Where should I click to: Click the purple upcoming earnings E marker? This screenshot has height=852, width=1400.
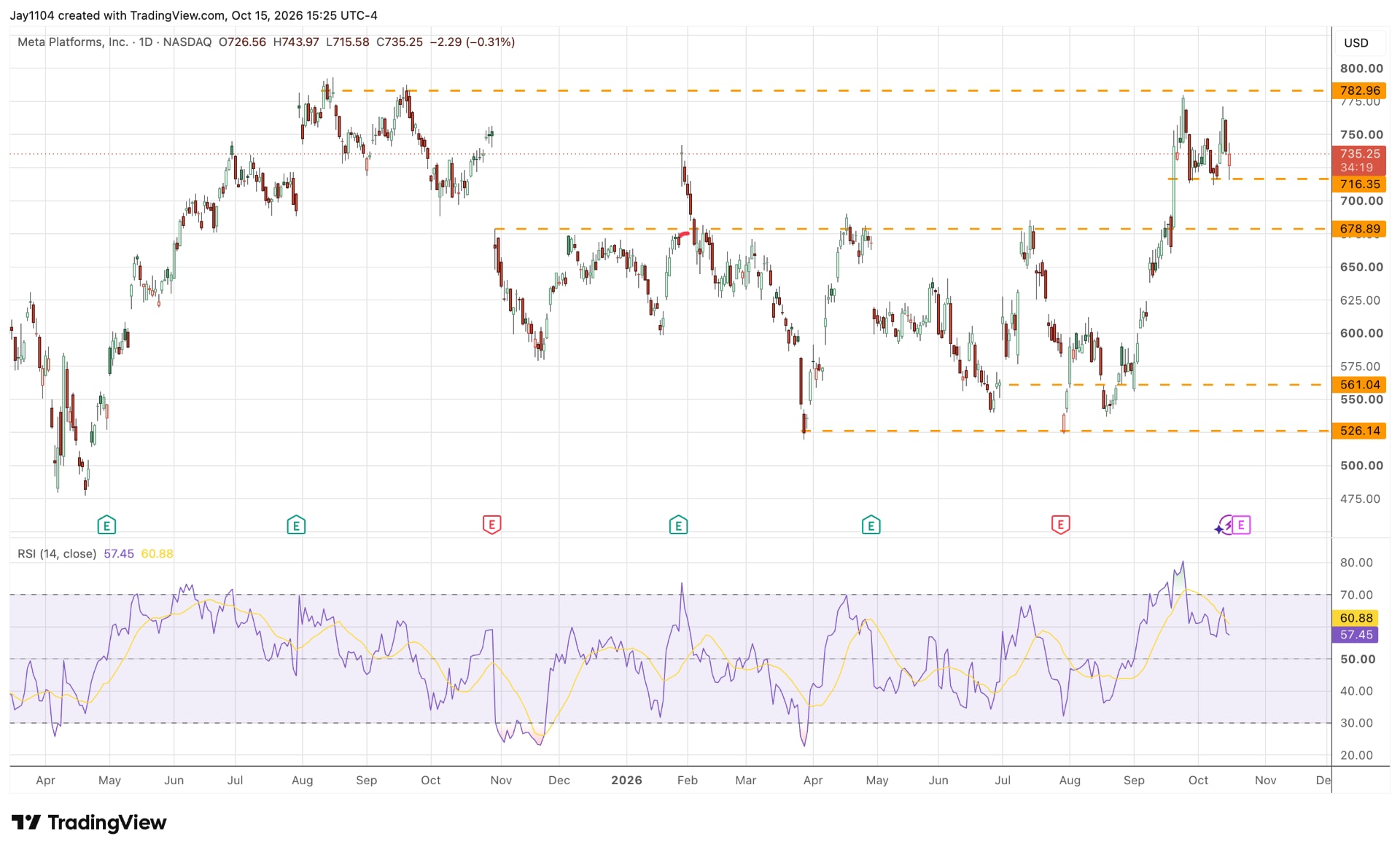(1241, 525)
